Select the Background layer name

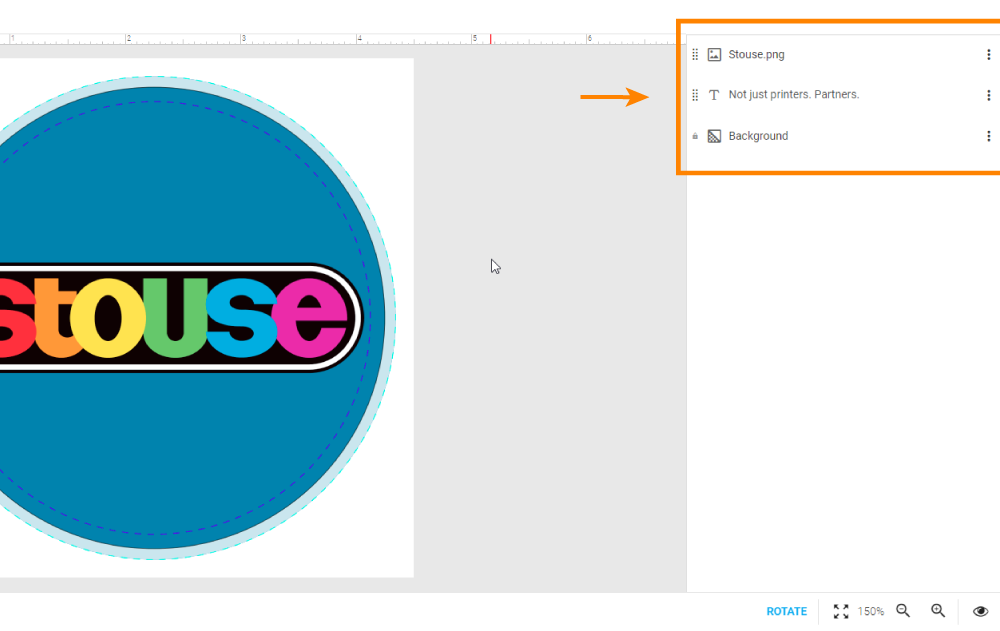coord(758,136)
